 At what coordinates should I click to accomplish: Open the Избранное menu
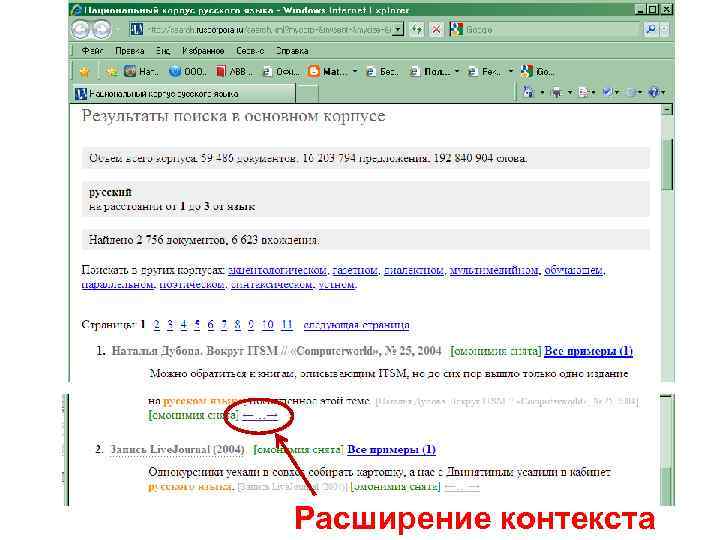tap(203, 51)
